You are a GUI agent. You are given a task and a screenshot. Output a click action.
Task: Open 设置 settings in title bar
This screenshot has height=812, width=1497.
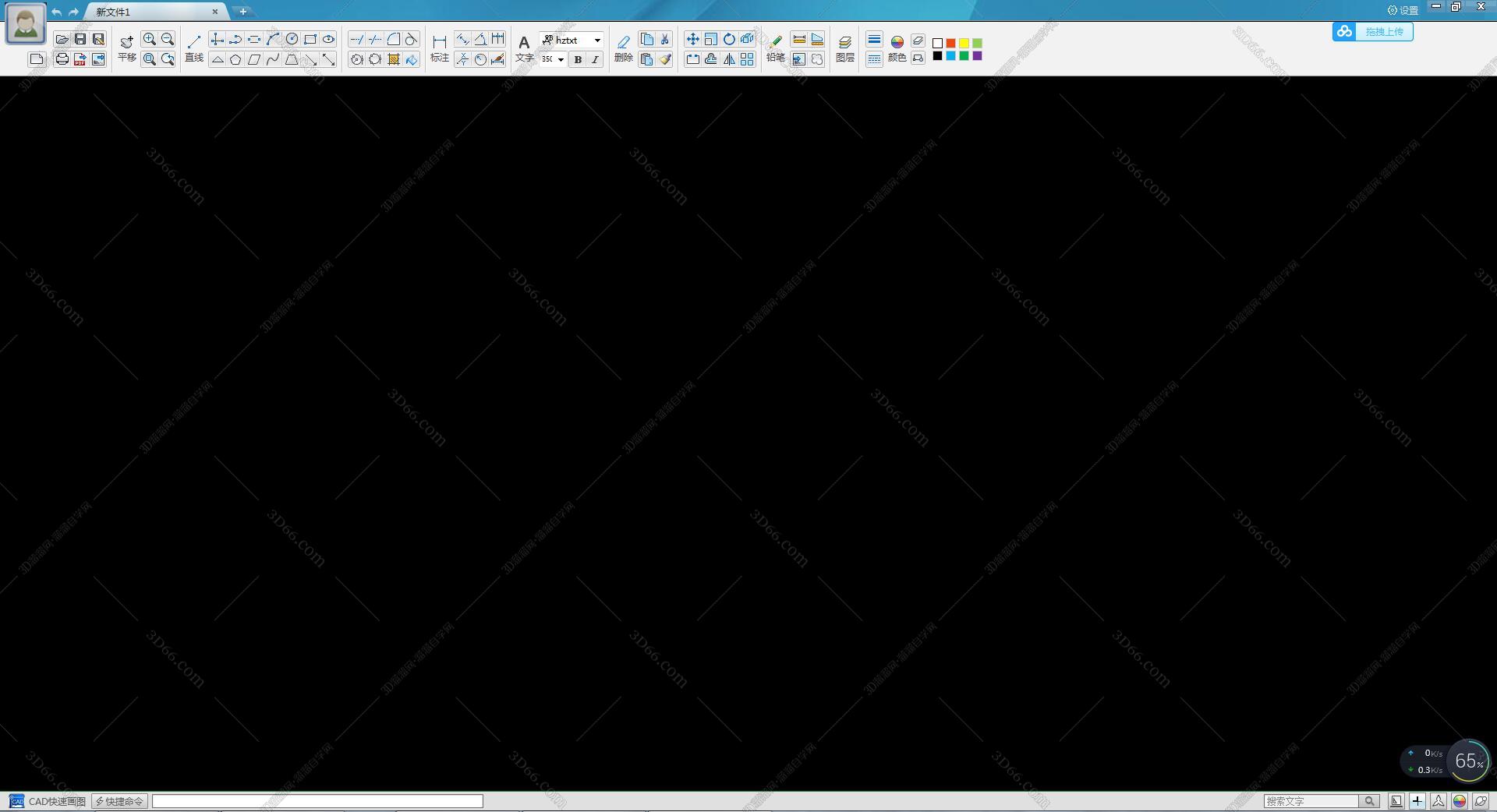coord(1403,10)
